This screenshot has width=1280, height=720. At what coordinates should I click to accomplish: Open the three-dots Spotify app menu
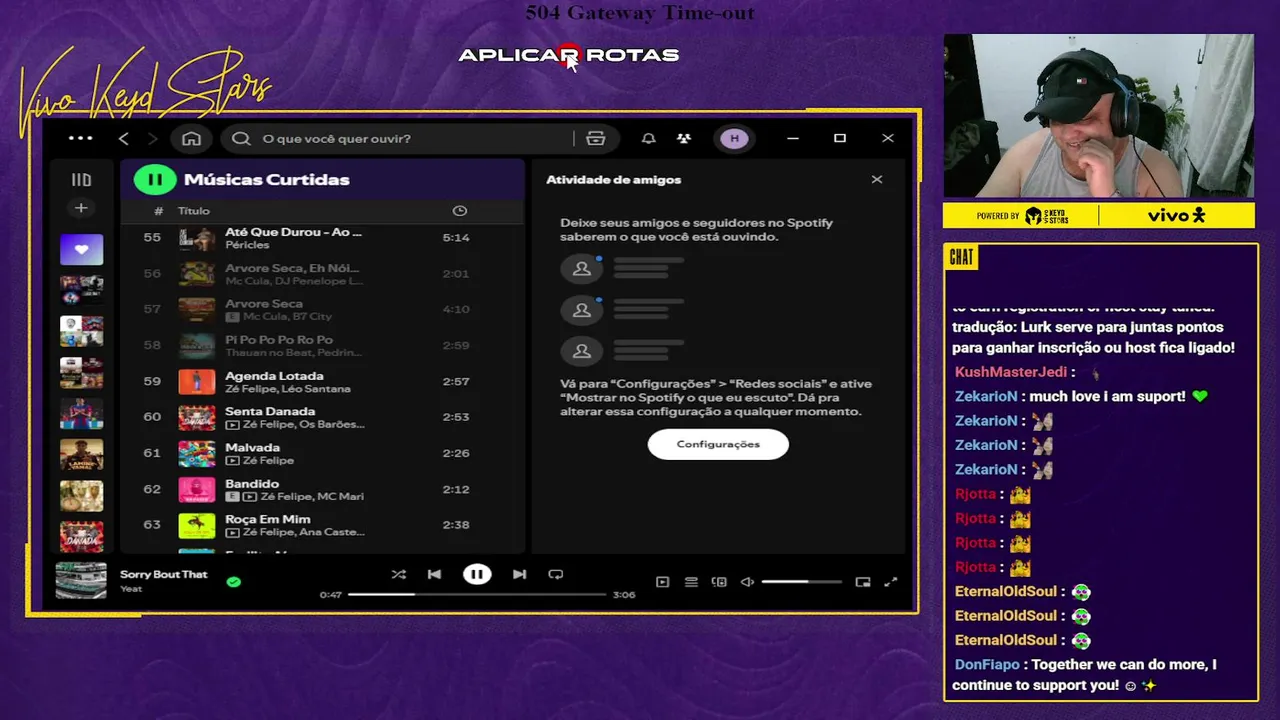tap(80, 138)
